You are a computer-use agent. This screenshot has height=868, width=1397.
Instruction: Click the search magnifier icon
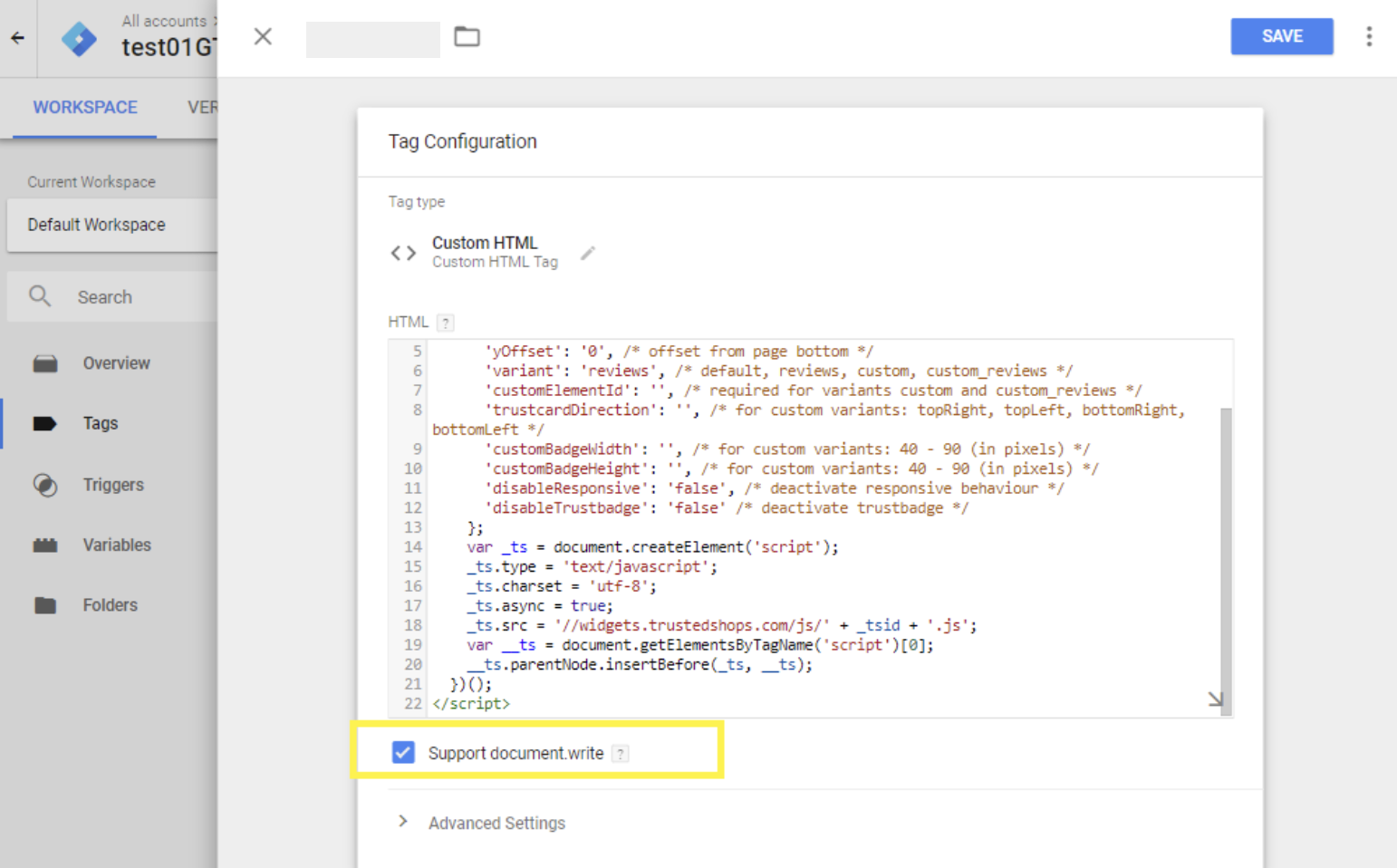40,296
